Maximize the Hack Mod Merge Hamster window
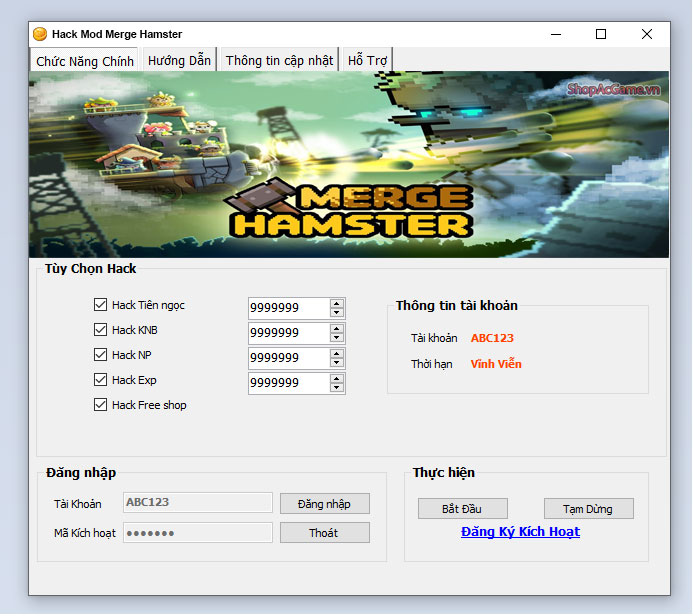This screenshot has height=616, width=693. pos(601,34)
